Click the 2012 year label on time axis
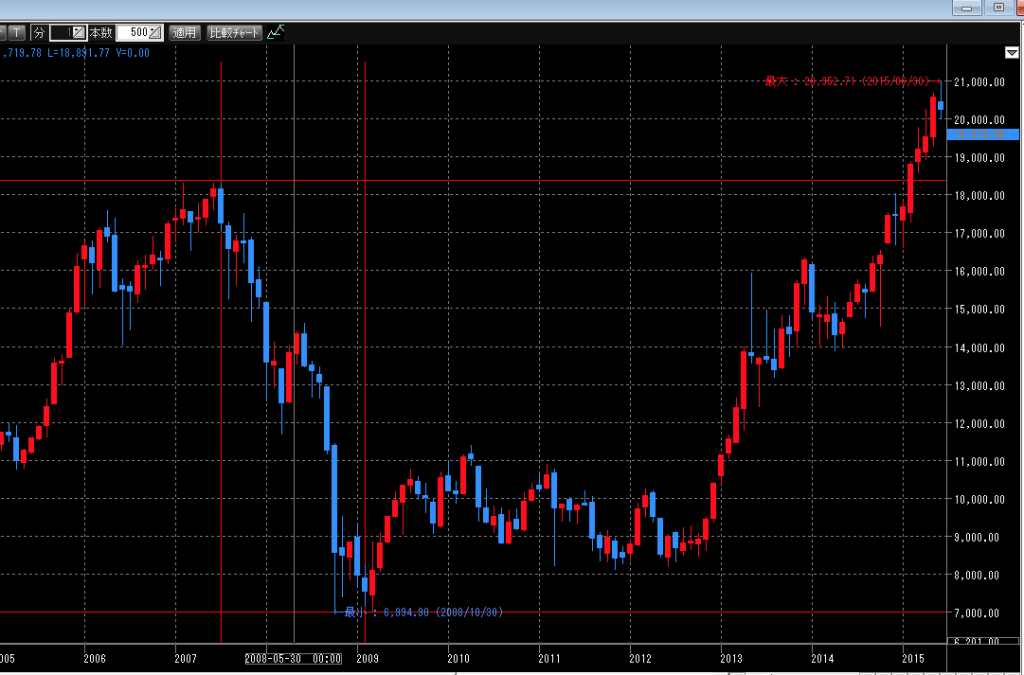 point(640,659)
